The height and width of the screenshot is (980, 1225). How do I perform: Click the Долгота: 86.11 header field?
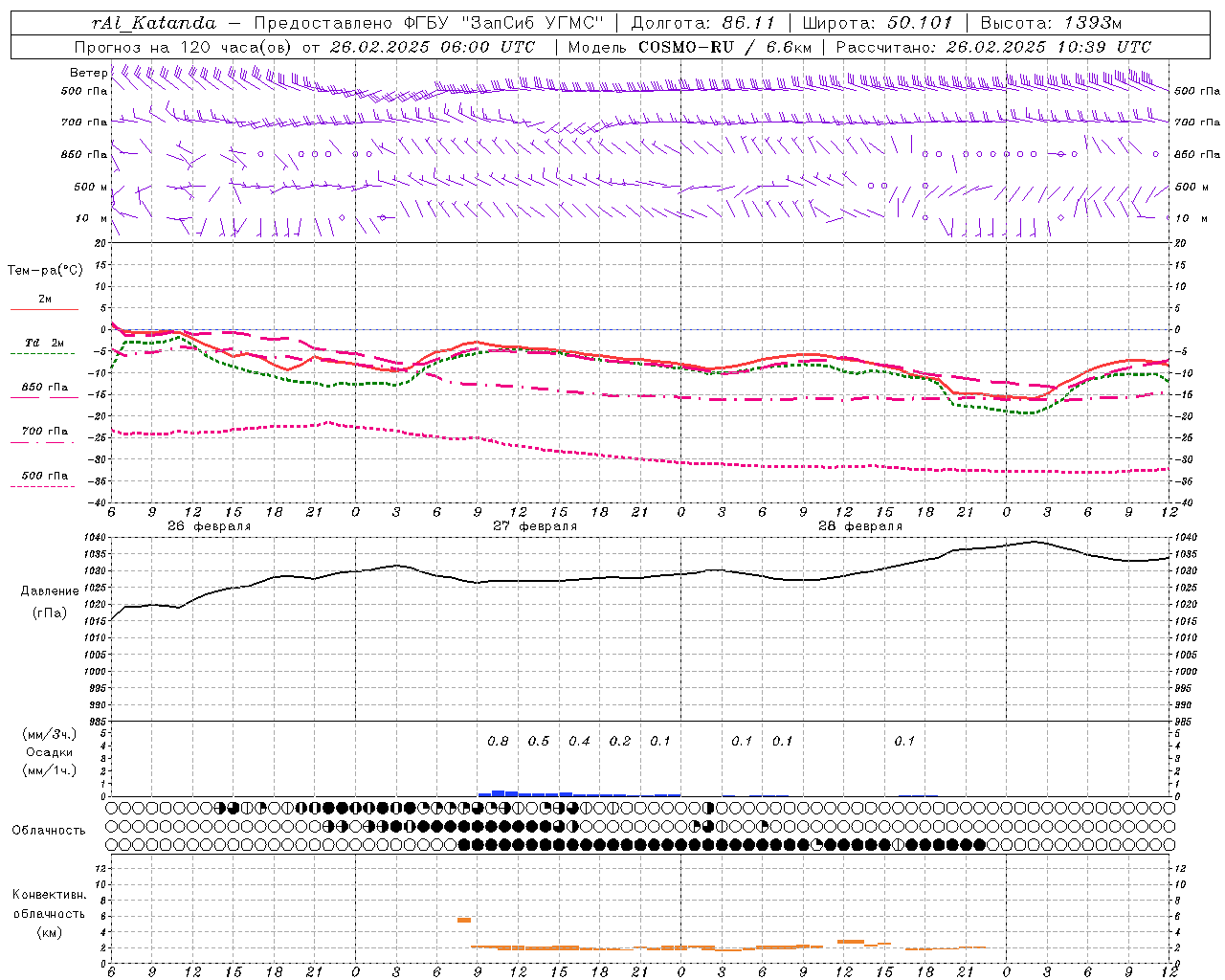pos(703,23)
